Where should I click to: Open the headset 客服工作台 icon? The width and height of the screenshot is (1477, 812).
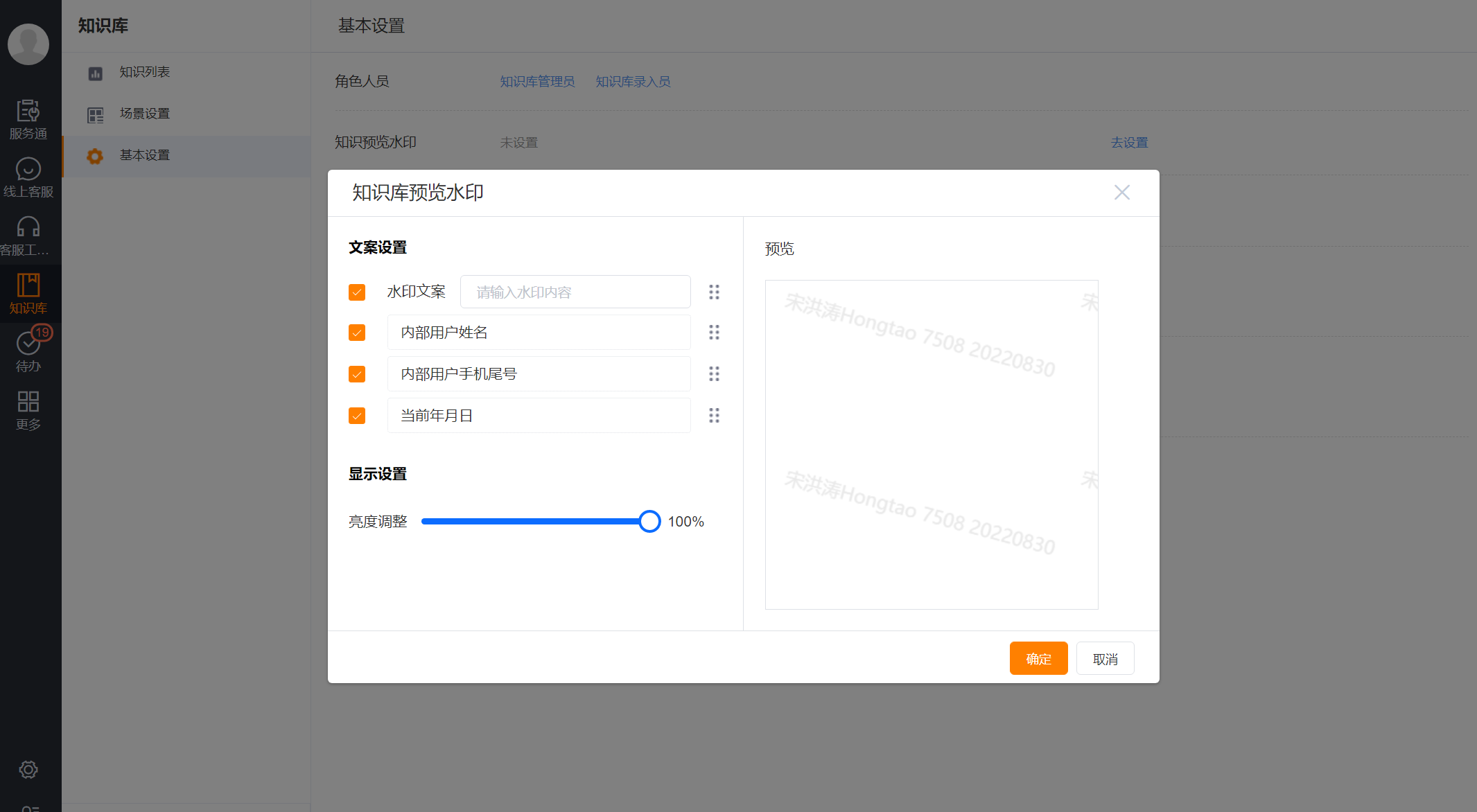(28, 235)
